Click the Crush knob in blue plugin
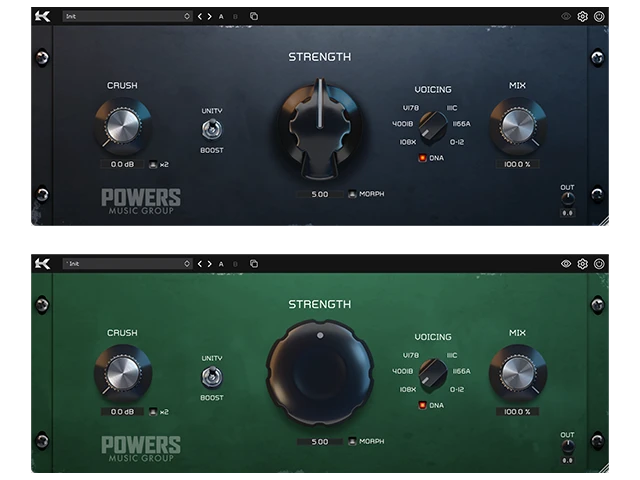 123,126
